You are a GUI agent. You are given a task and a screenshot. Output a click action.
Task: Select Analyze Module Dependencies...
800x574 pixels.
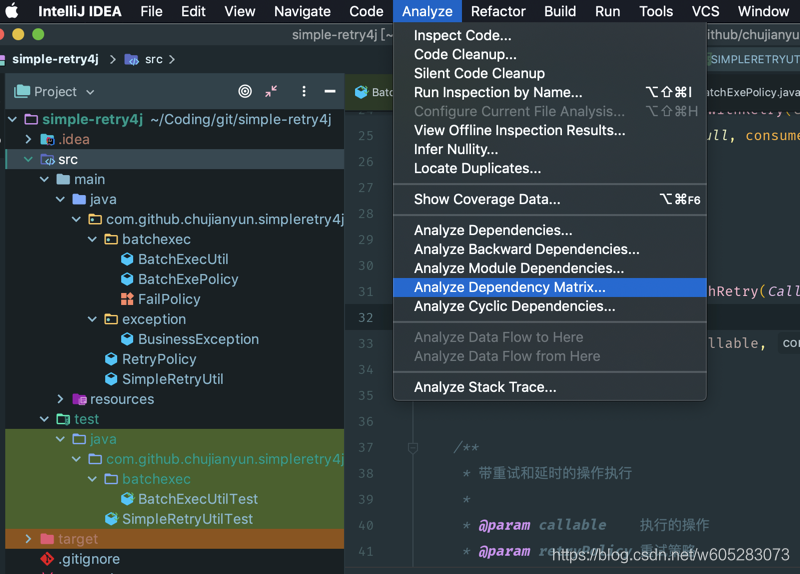click(549, 268)
